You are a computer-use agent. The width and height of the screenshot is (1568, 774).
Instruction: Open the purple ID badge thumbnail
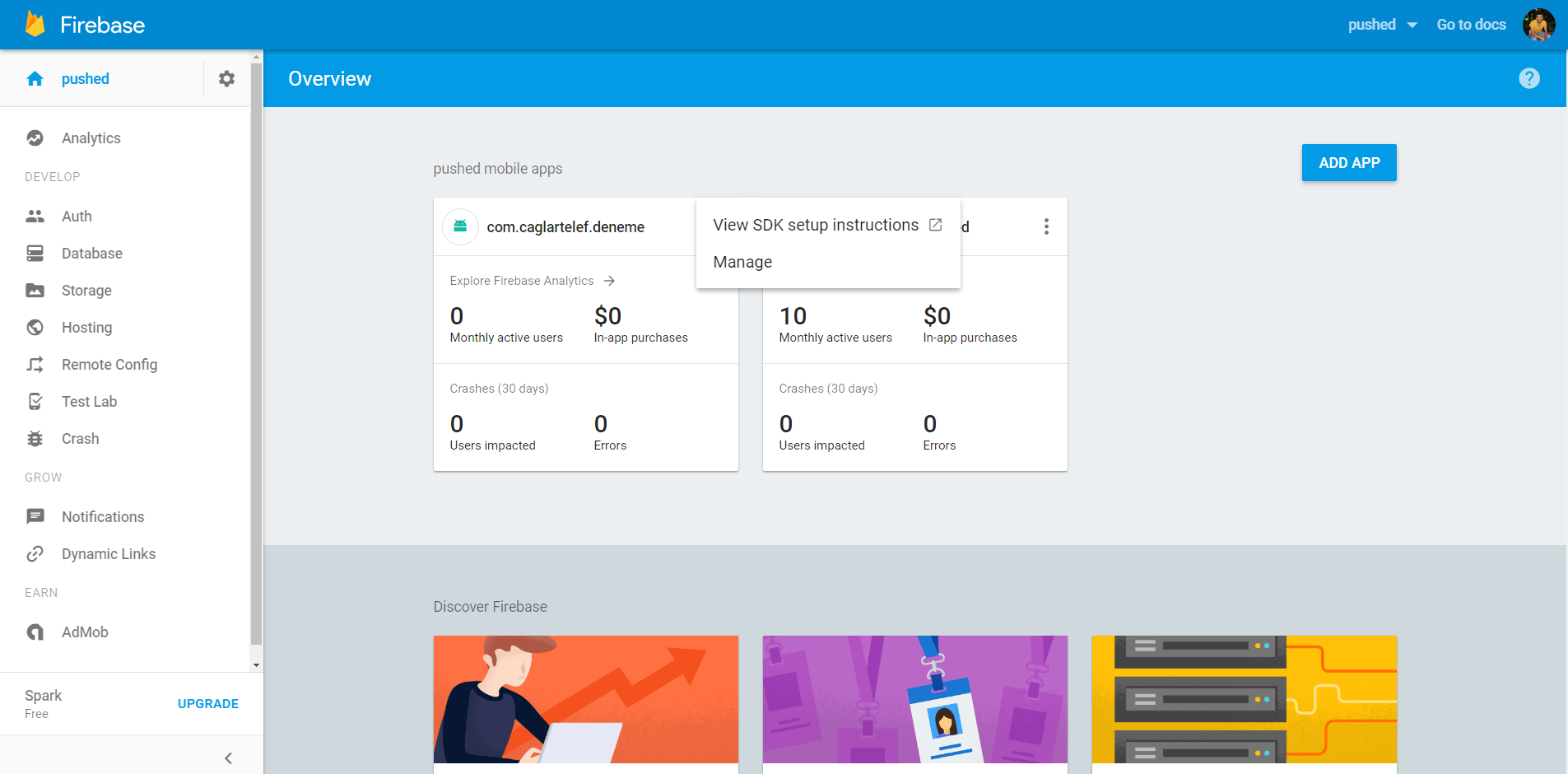(915, 699)
